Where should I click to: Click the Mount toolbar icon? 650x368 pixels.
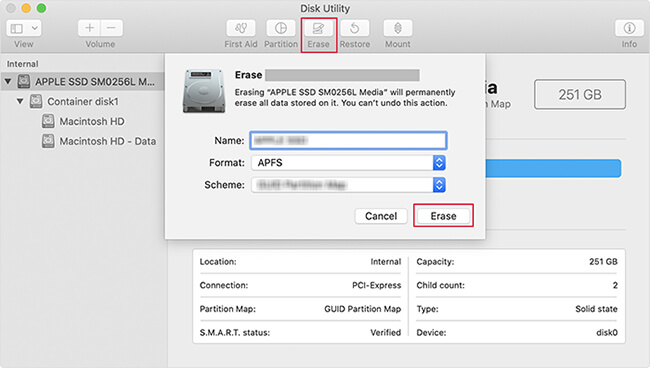398,28
